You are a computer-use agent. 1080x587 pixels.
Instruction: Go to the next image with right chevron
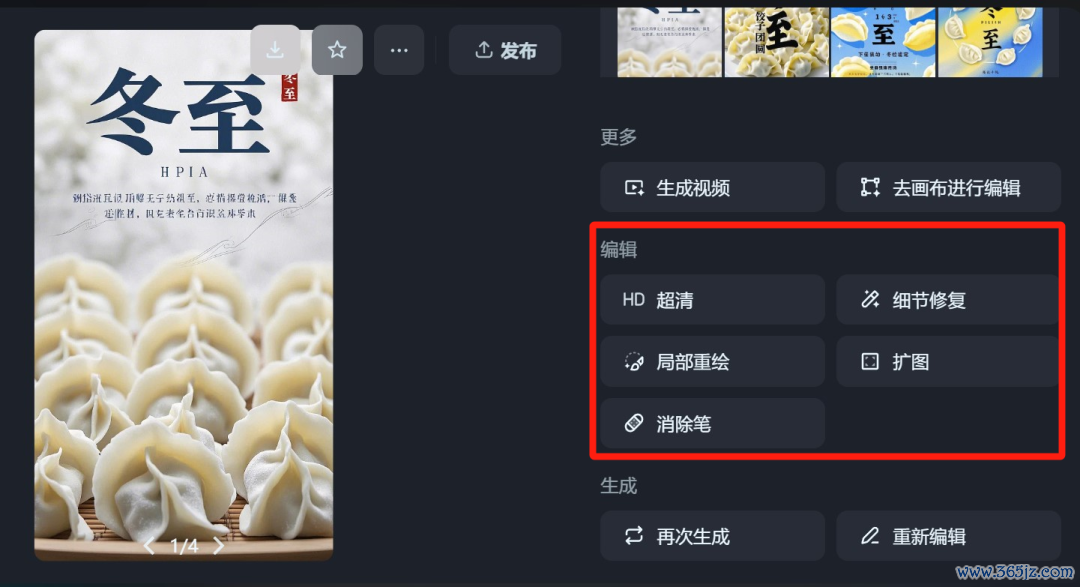[x=218, y=546]
